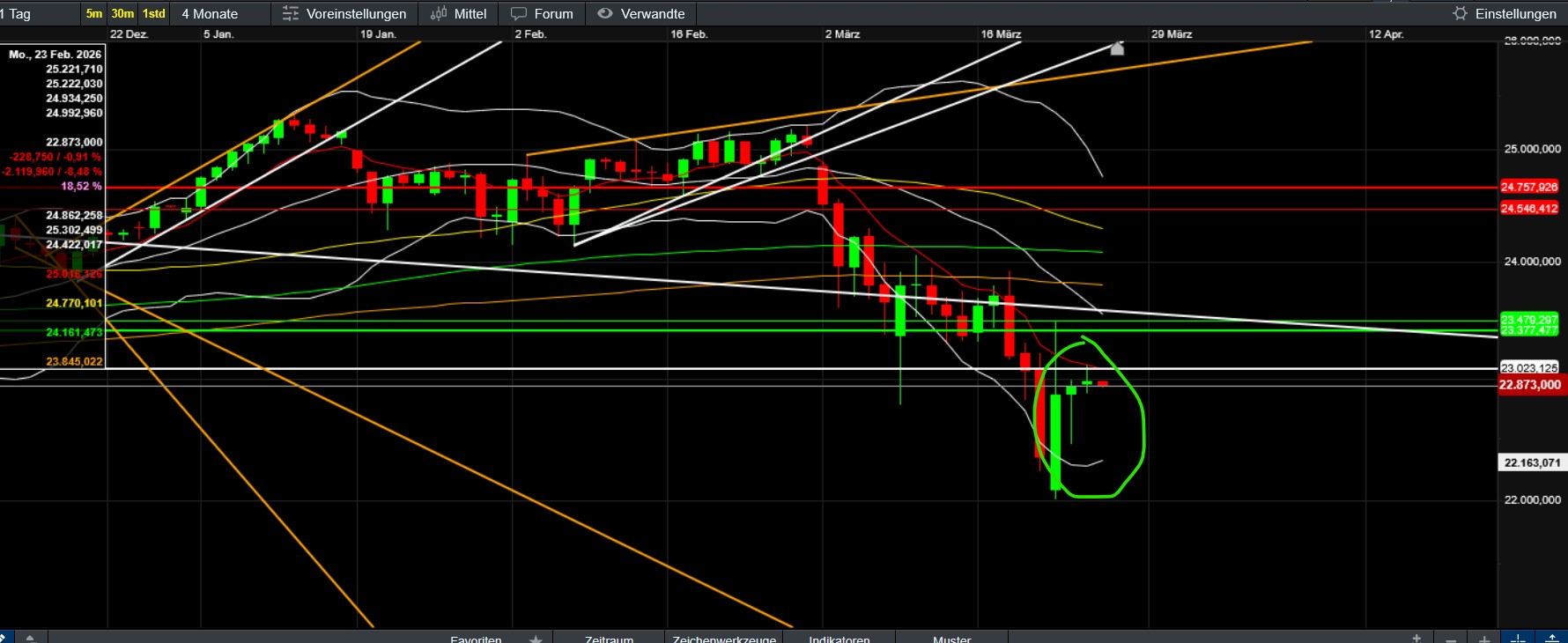Select the 25.222,030 value in the data box
This screenshot has height=643, width=1568.
[74, 84]
